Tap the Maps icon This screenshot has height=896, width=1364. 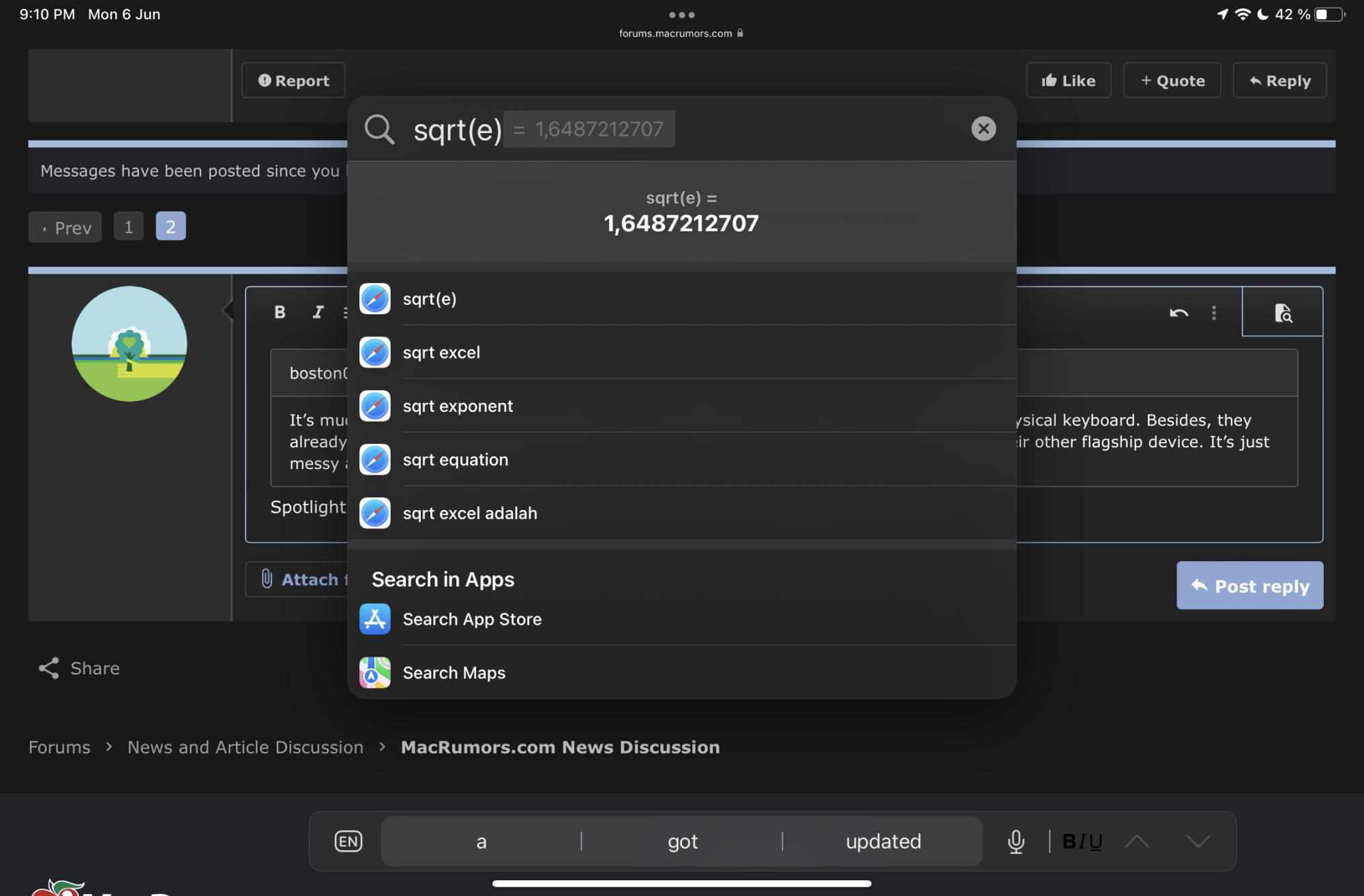click(375, 673)
